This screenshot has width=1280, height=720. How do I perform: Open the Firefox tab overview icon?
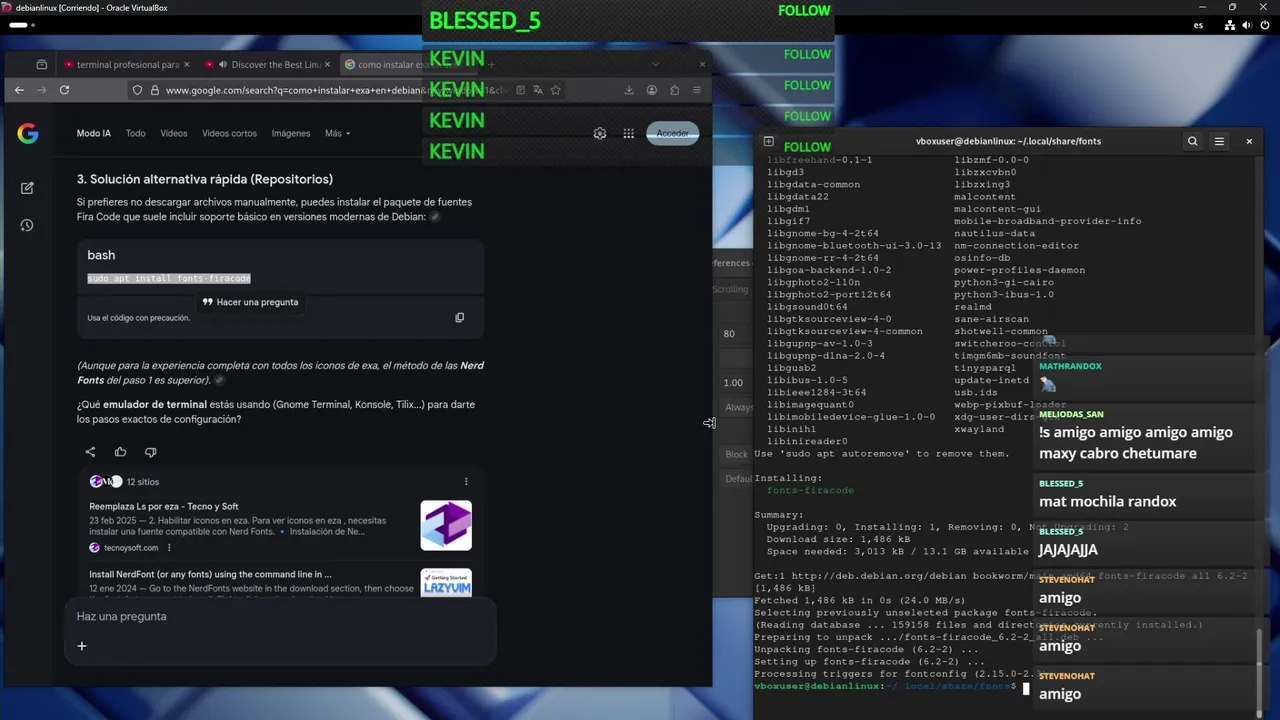click(x=41, y=64)
